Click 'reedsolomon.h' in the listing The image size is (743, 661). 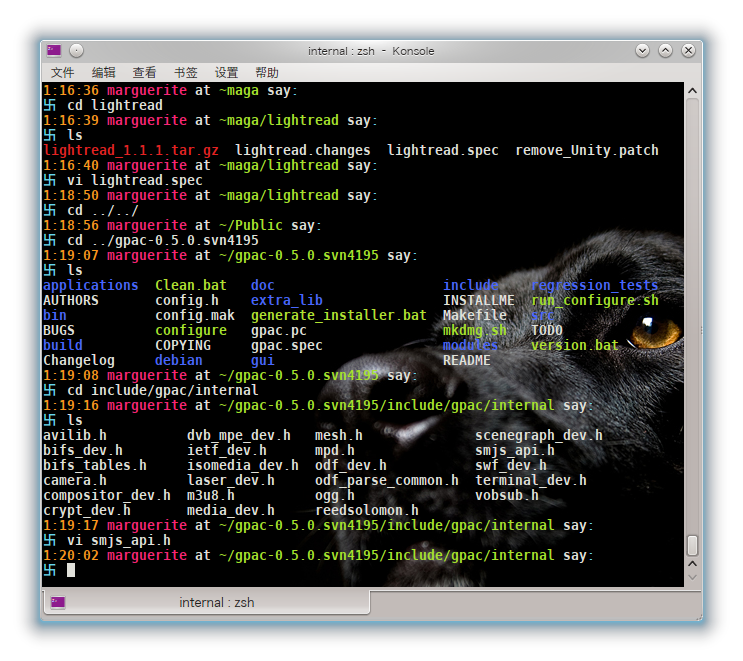coord(367,510)
